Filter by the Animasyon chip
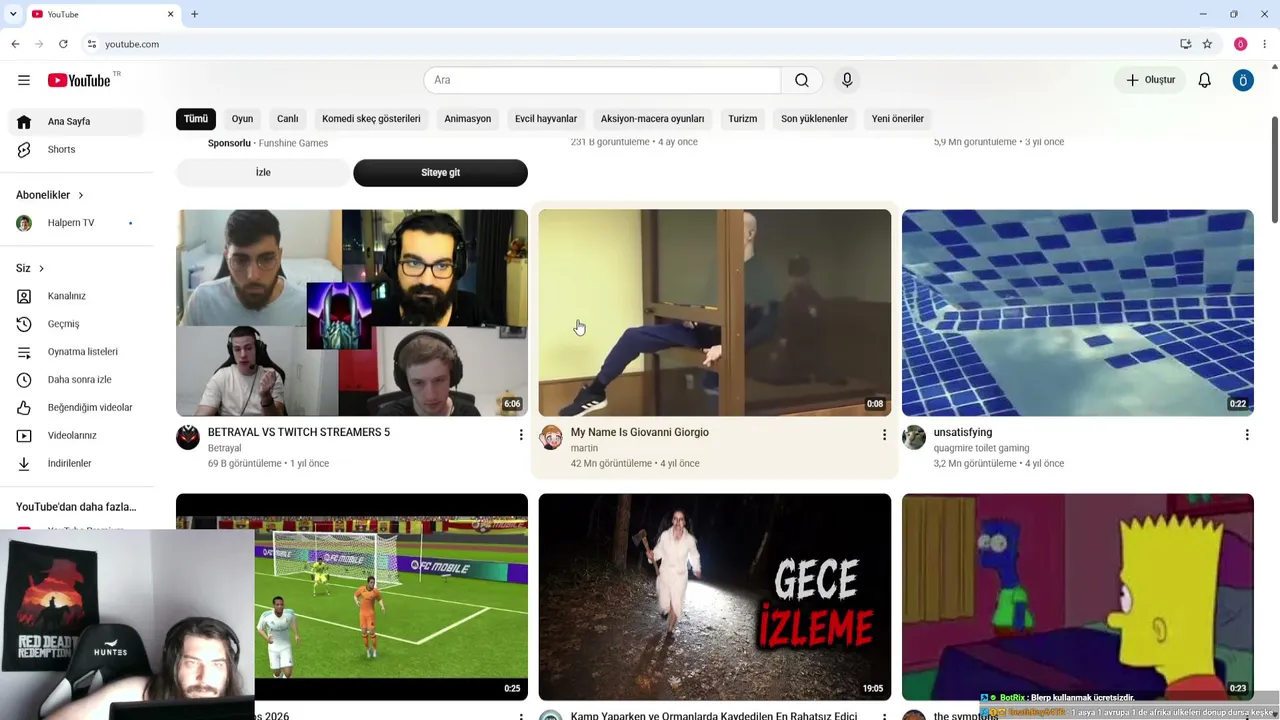The image size is (1280, 720). [468, 118]
